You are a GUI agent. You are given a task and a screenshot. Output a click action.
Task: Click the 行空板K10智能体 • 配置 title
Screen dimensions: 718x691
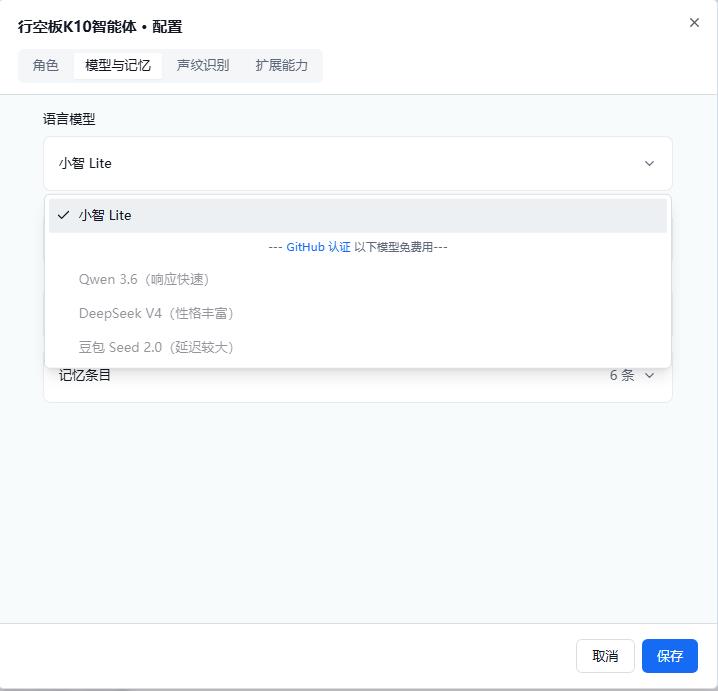(x=100, y=27)
